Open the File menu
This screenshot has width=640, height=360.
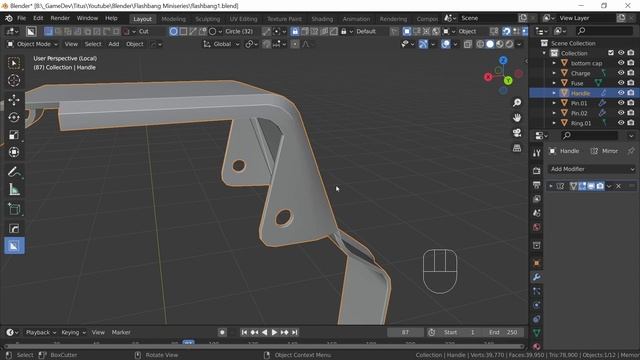click(22, 18)
